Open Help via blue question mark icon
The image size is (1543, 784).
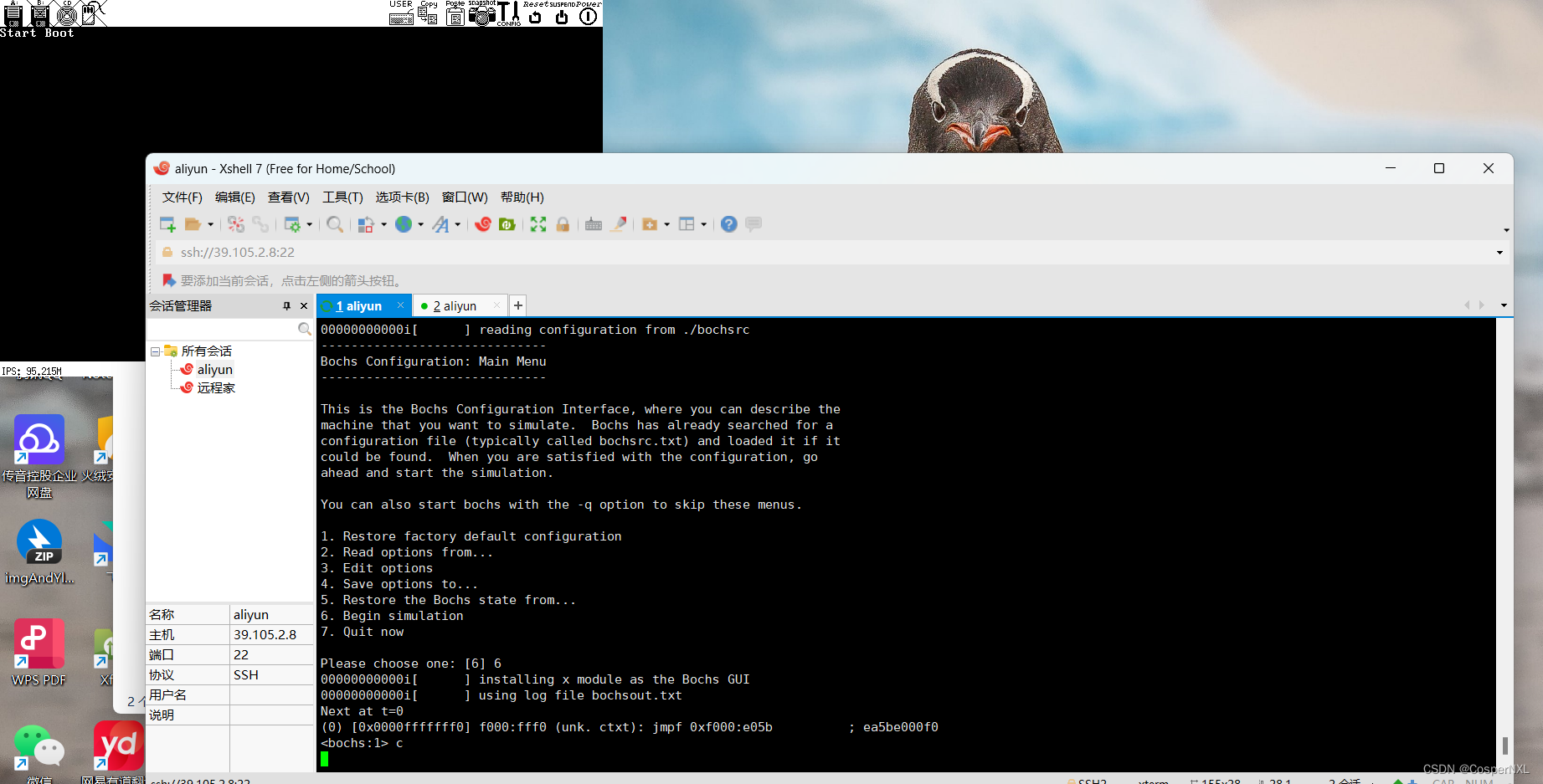(x=729, y=224)
